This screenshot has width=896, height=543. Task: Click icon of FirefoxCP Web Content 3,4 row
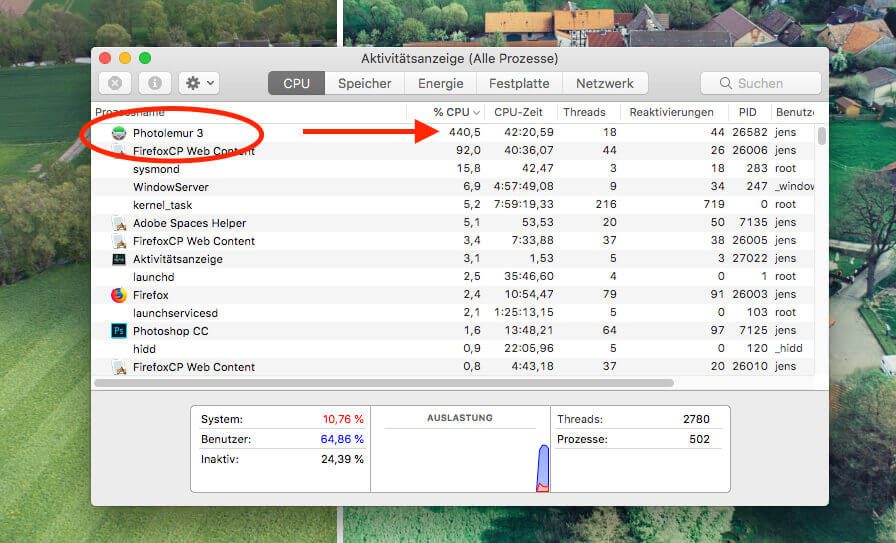tap(119, 241)
